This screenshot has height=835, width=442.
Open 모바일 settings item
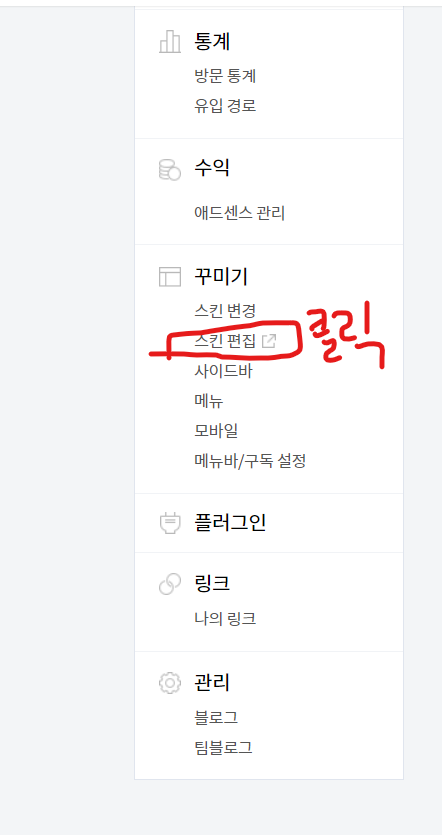click(216, 430)
